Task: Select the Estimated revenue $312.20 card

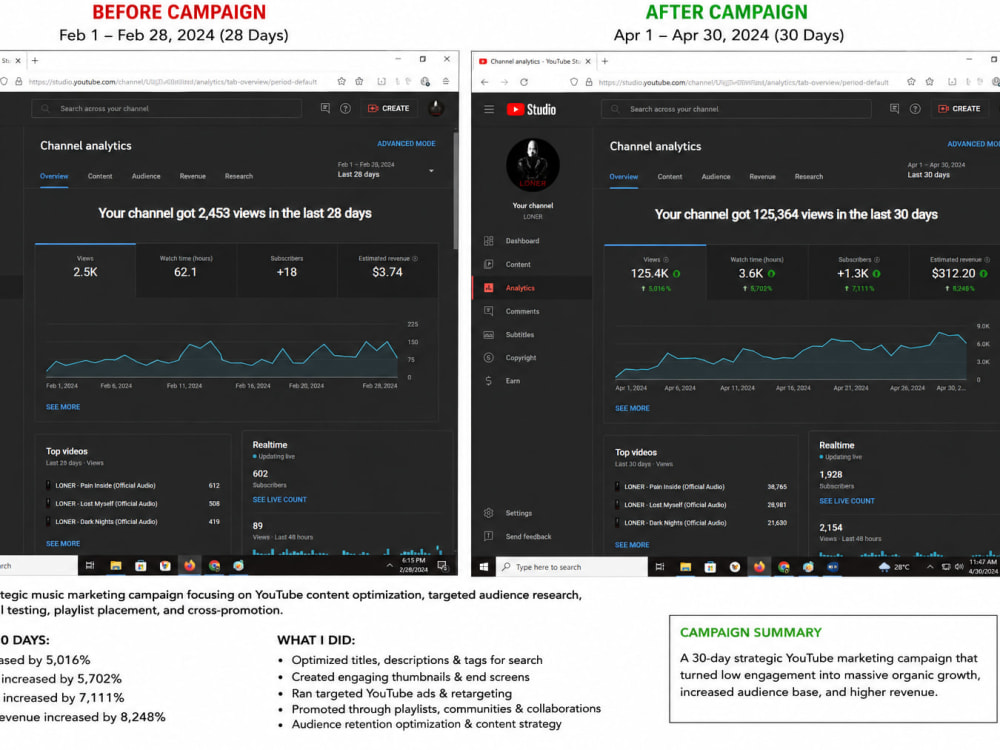Action: click(x=955, y=272)
